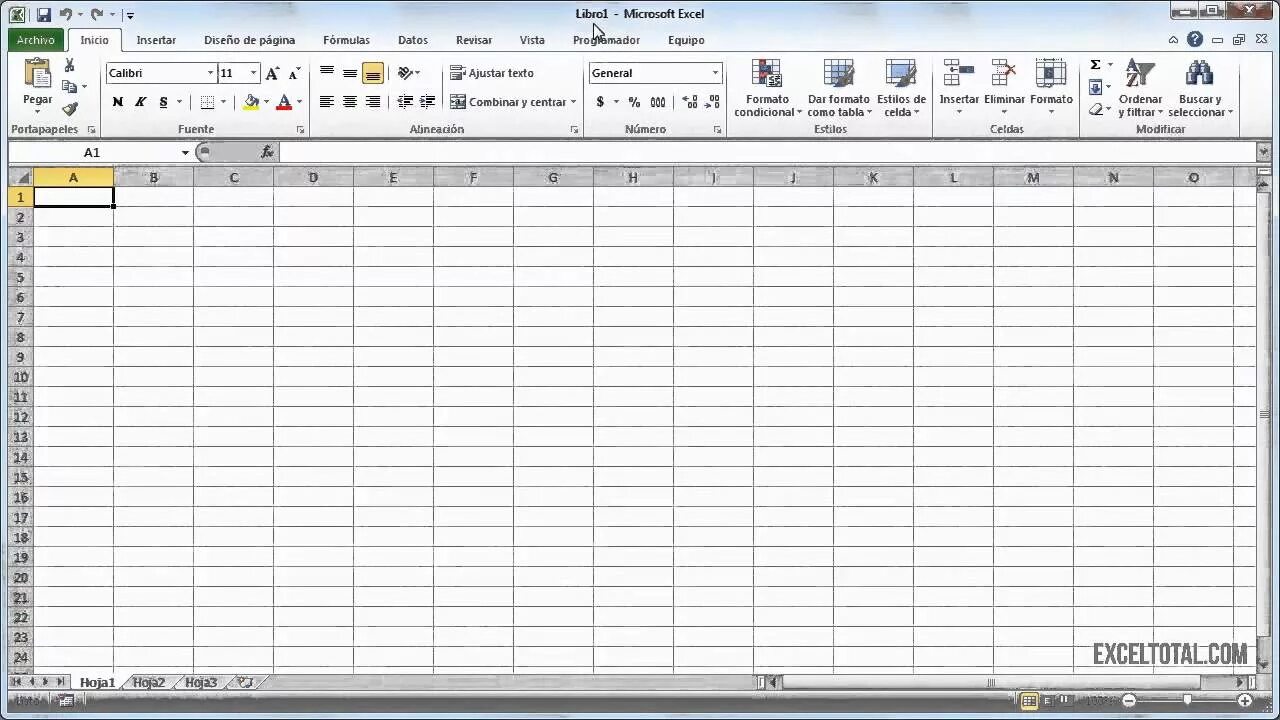Switch to the Insertar tab
1280x720 pixels.
click(156, 40)
